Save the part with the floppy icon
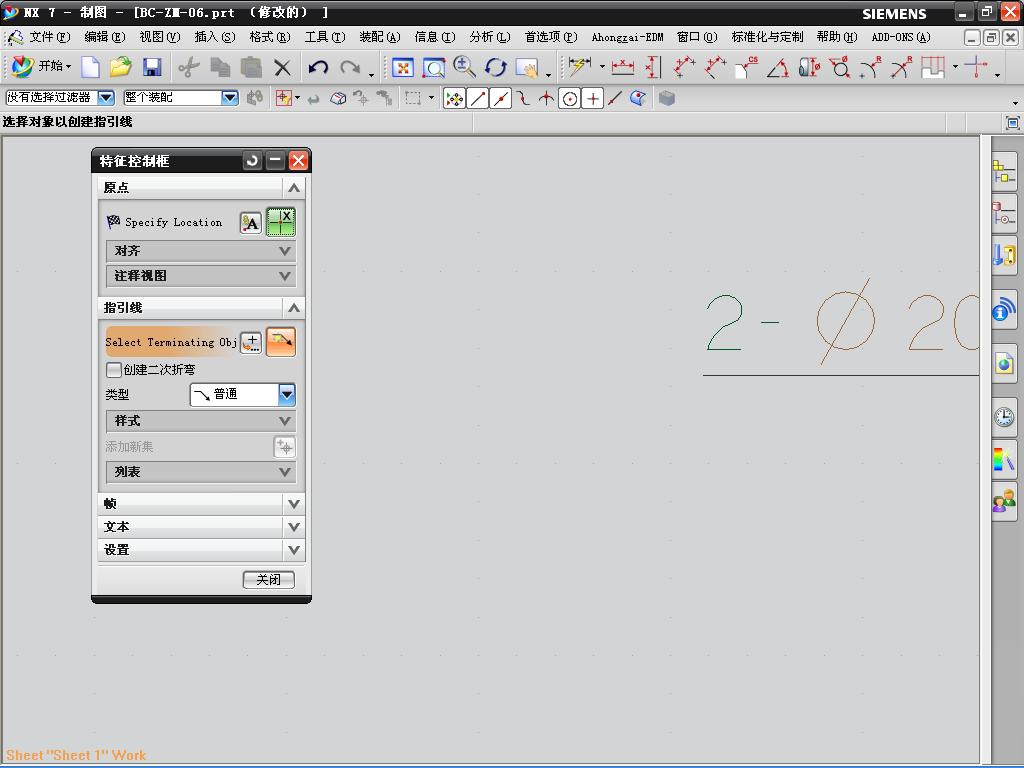1024x768 pixels. 152,67
